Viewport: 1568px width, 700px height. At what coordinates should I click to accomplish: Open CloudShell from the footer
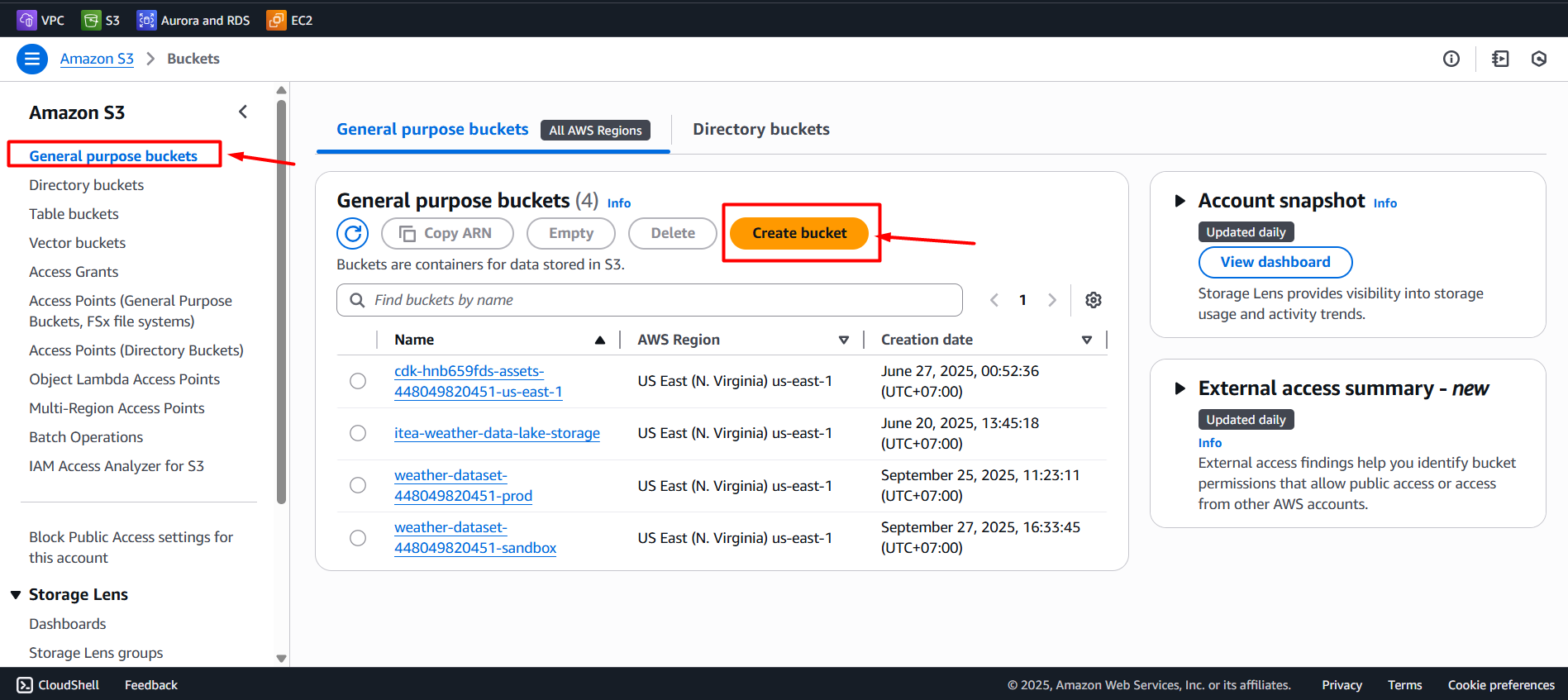(58, 684)
